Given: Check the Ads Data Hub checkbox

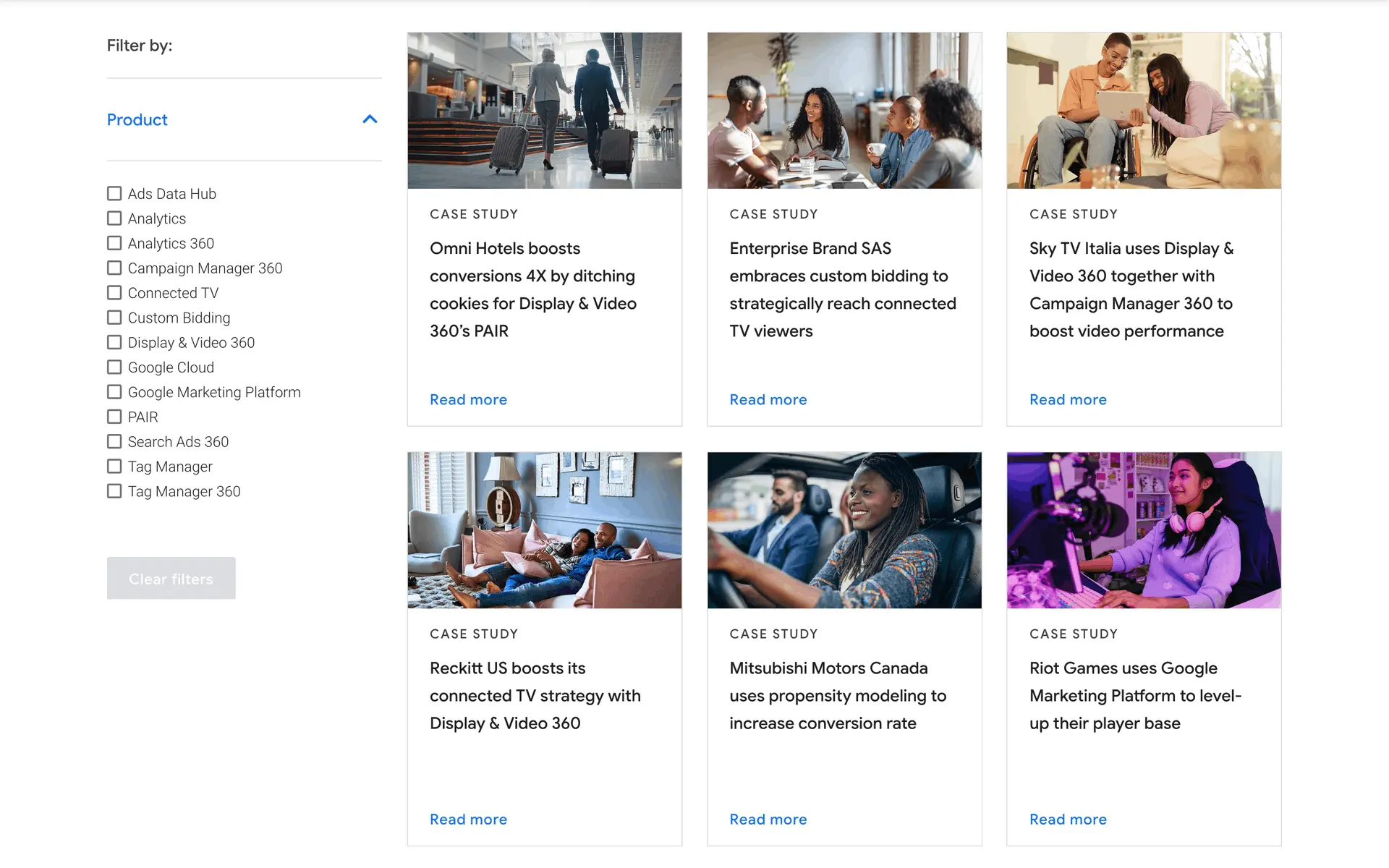Looking at the screenshot, I should tap(114, 194).
